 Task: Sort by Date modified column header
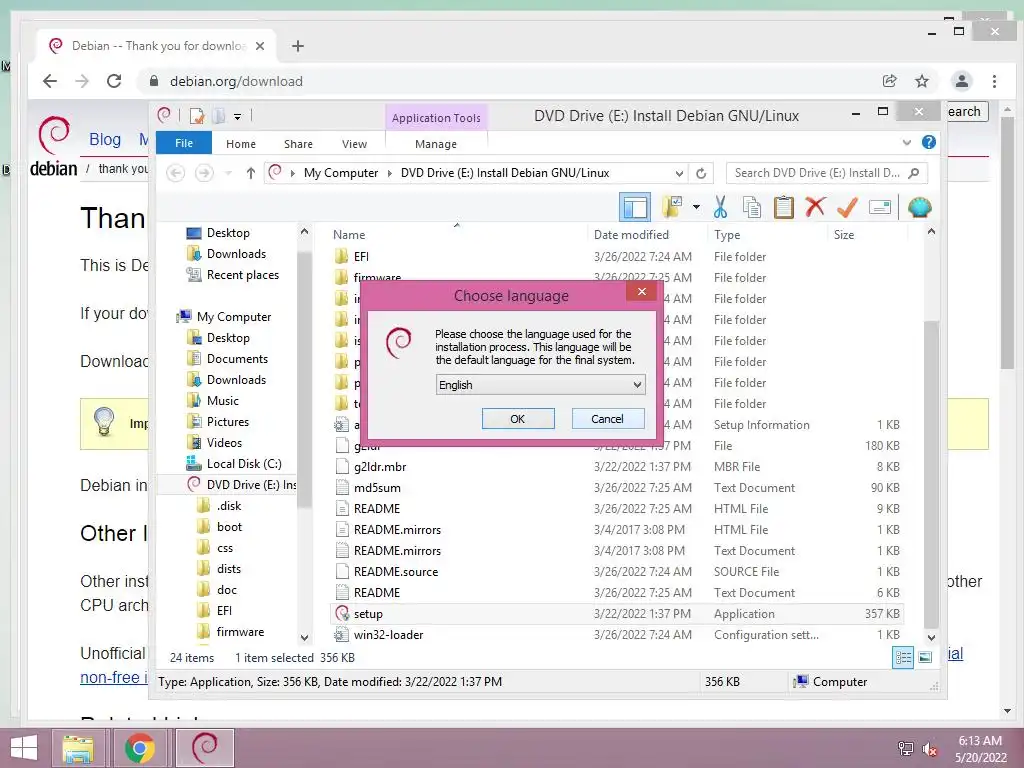[632, 234]
